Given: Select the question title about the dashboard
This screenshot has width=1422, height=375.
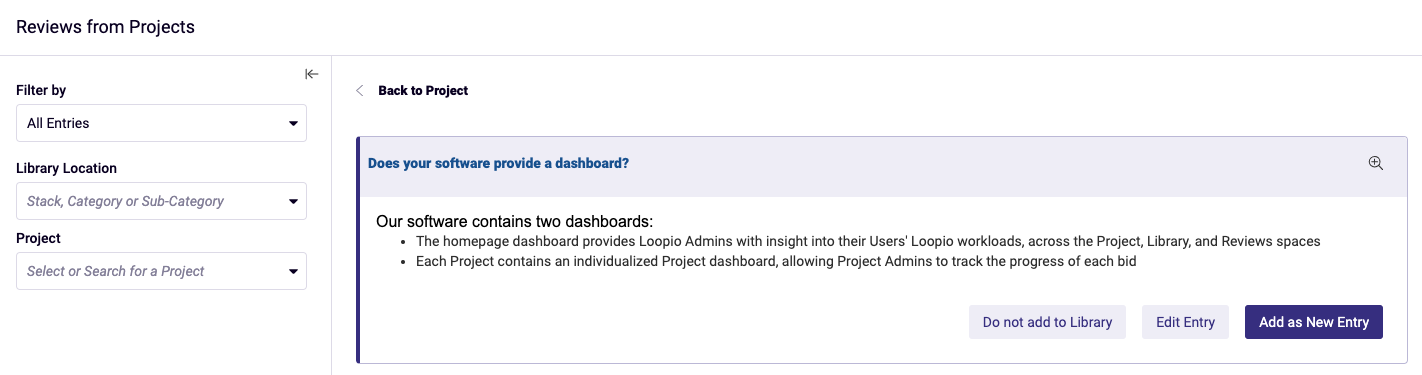Looking at the screenshot, I should (x=498, y=163).
